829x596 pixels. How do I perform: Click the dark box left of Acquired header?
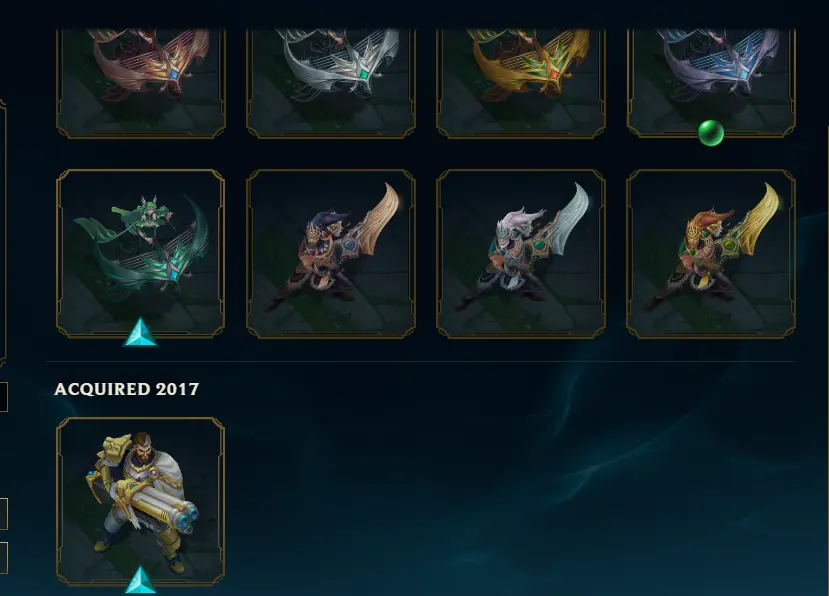(4, 397)
